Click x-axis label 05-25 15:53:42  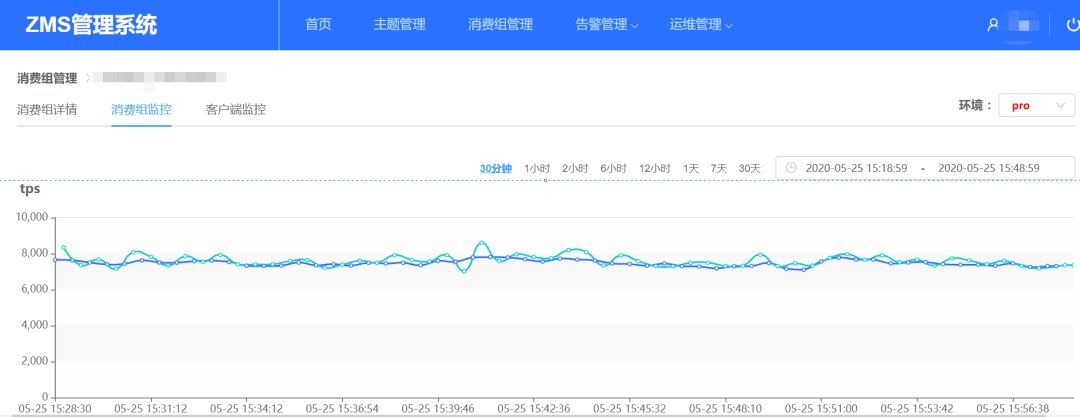pyautogui.click(x=916, y=408)
